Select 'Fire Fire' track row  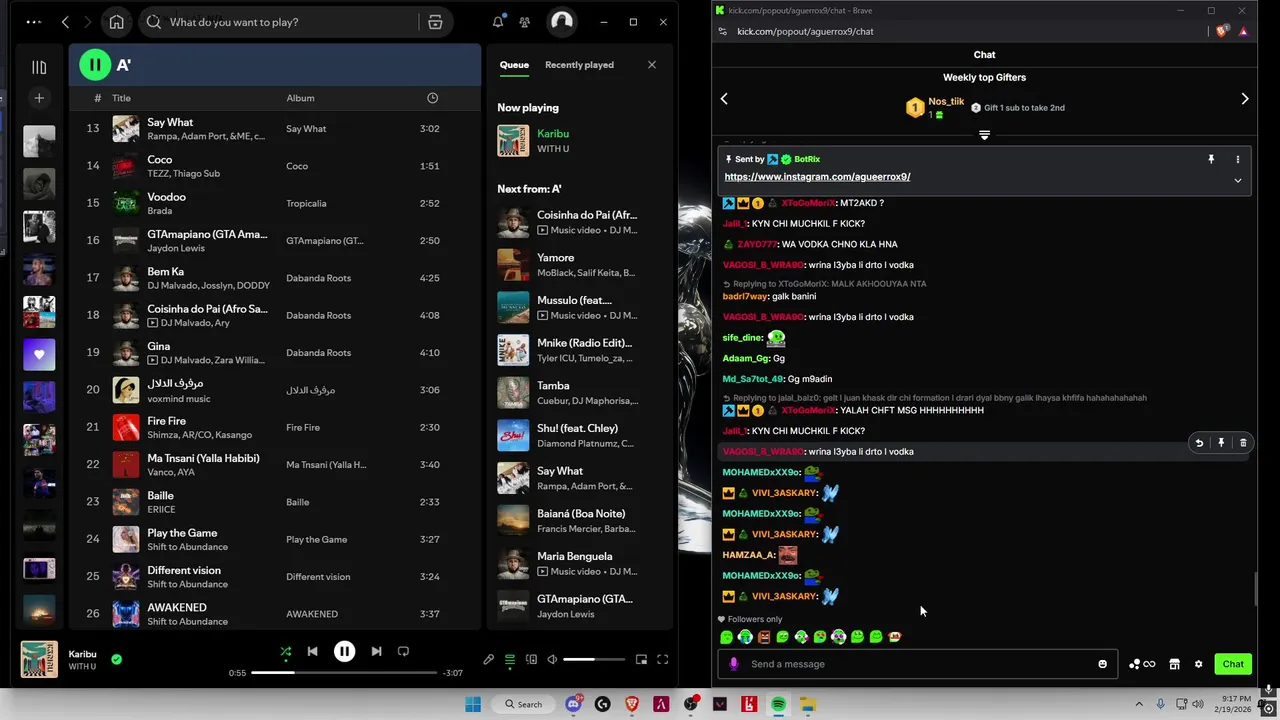(x=275, y=427)
